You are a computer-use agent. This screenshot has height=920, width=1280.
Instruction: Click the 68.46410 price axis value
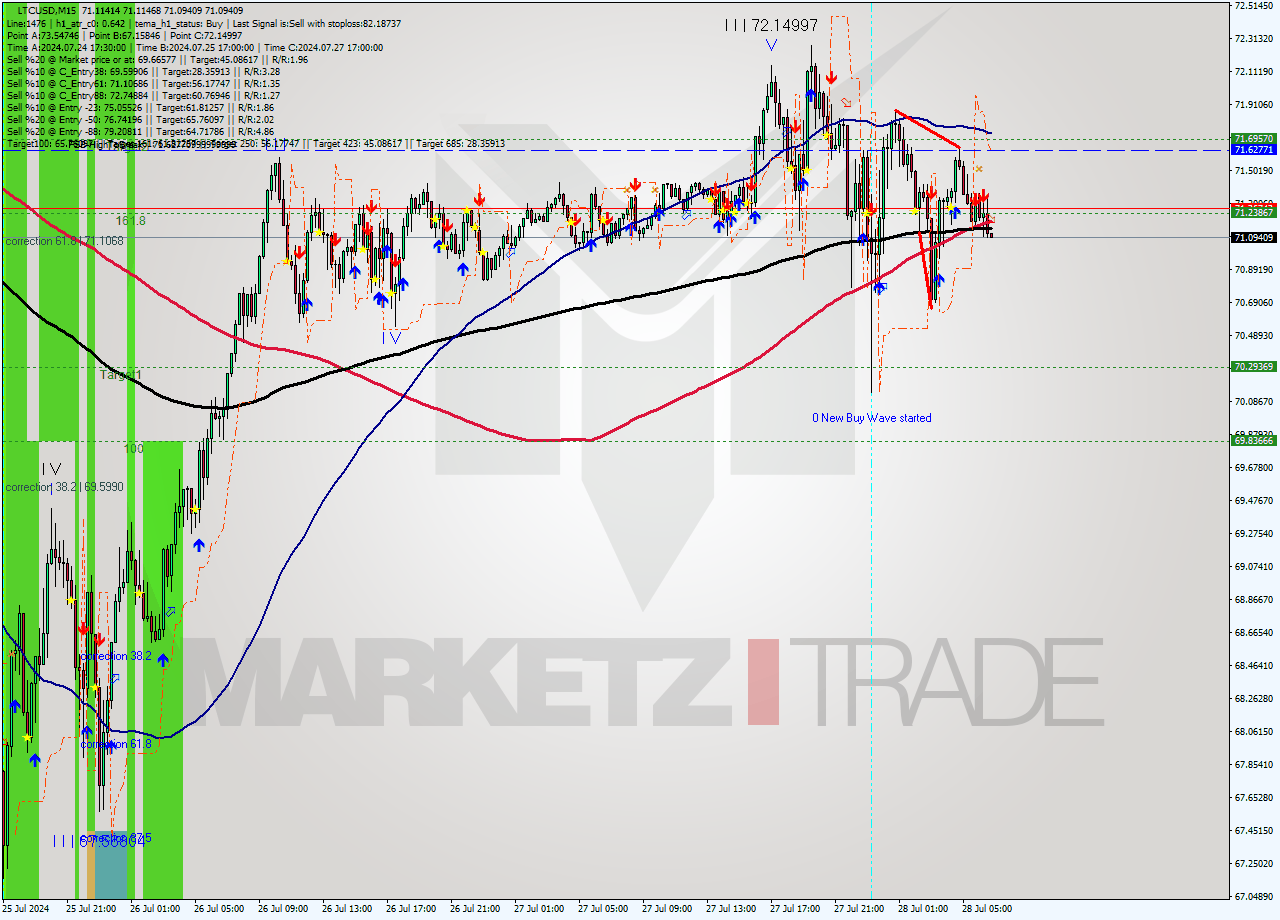pyautogui.click(x=1253, y=666)
